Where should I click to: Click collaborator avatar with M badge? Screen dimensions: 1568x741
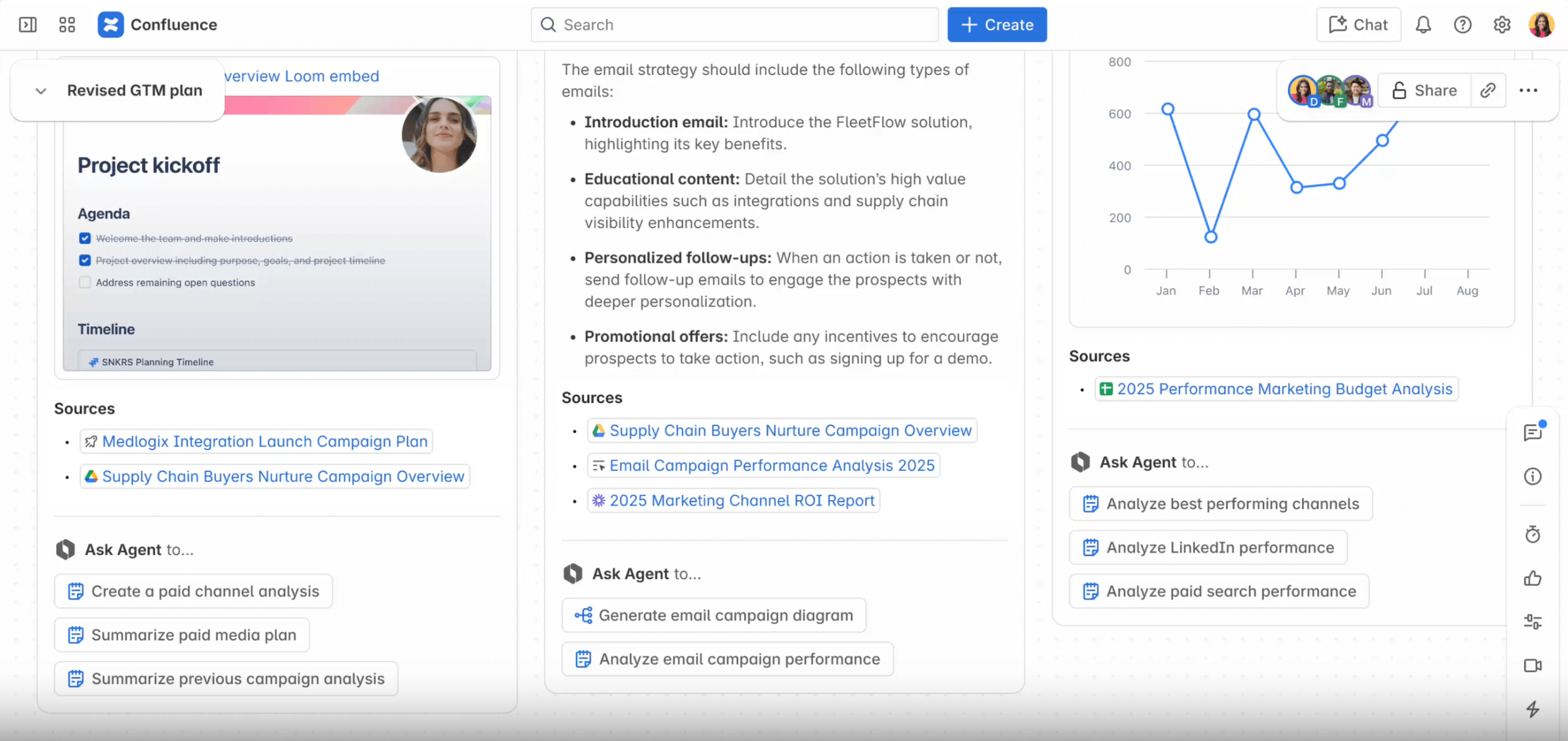1357,91
